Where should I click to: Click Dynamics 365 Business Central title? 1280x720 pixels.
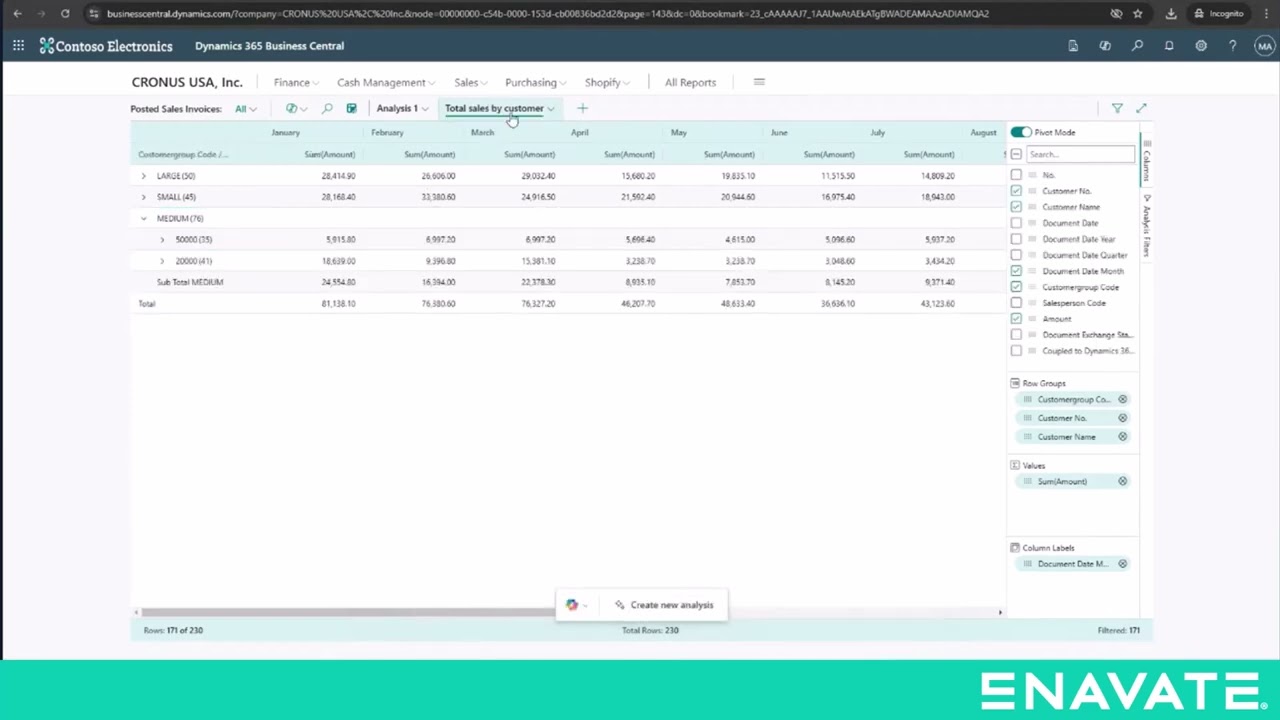[x=269, y=46]
